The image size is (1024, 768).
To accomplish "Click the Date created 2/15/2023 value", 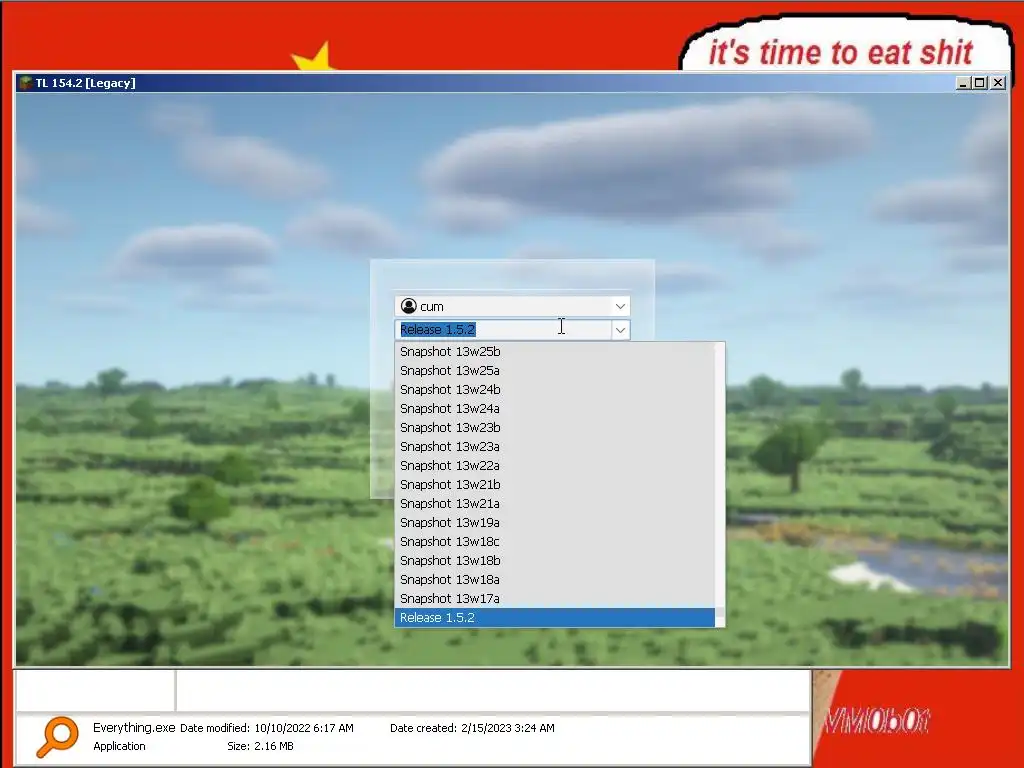I will tap(507, 728).
